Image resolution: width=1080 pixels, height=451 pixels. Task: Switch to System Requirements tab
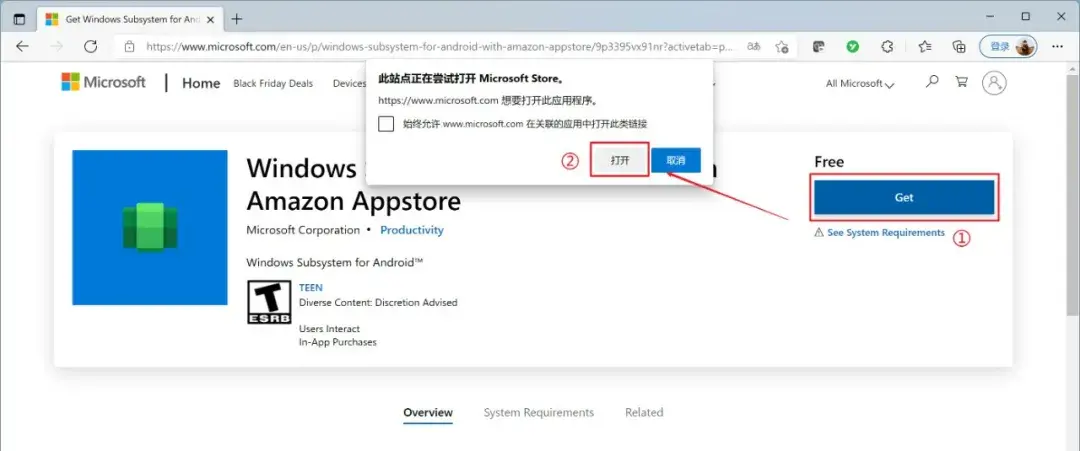click(539, 412)
